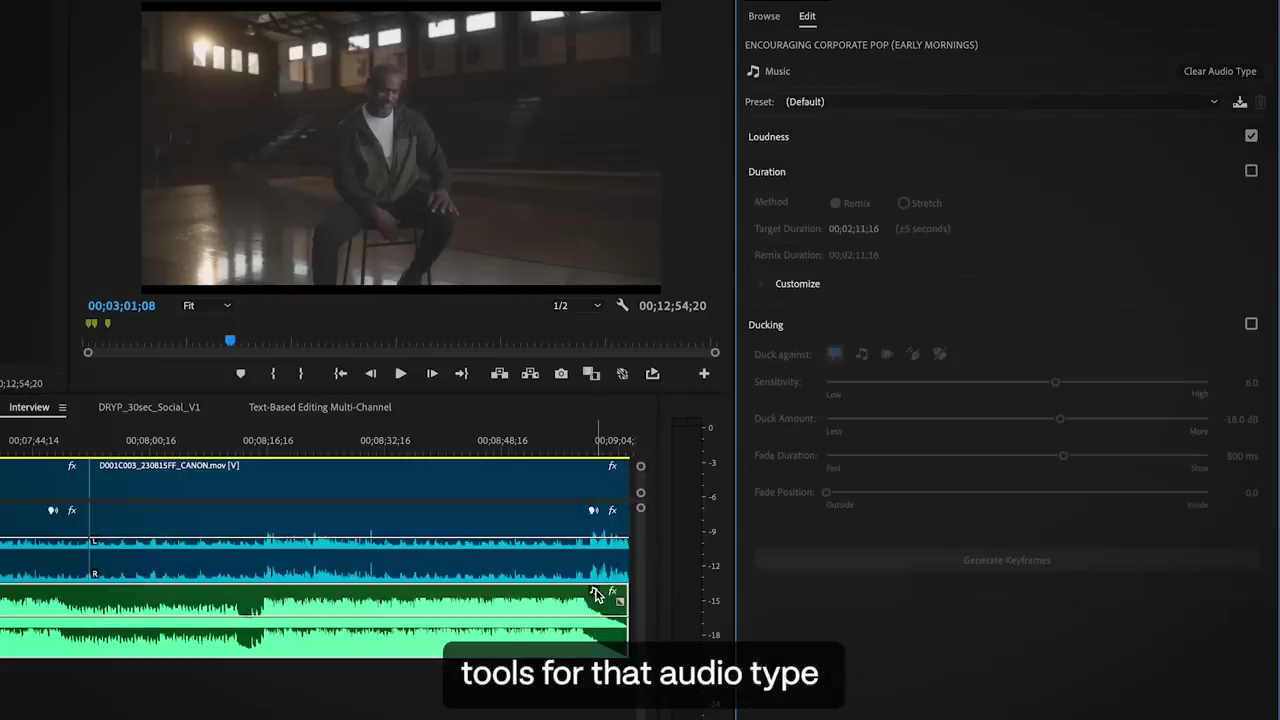Click the Music audio type icon
Viewport: 1280px width, 720px height.
click(753, 71)
